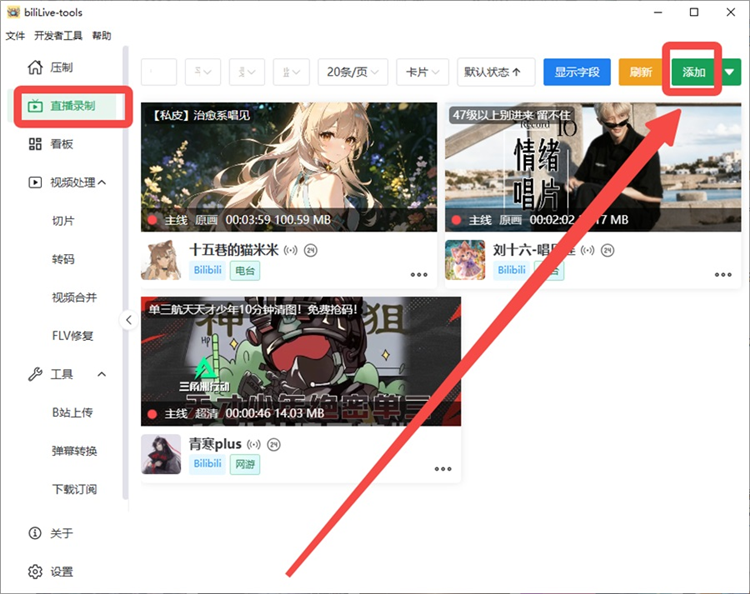This screenshot has width=750, height=594.
Task: Toggle 默认状态 sort order
Action: coord(496,72)
